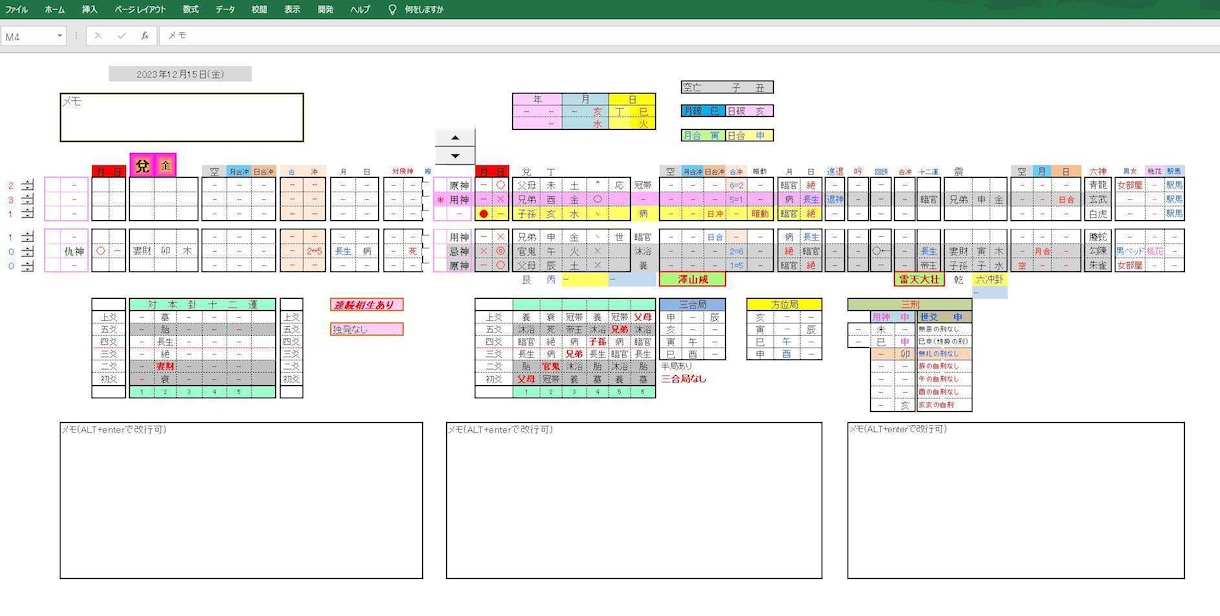
Task: Click the 半局あり text
Action: coord(677,367)
